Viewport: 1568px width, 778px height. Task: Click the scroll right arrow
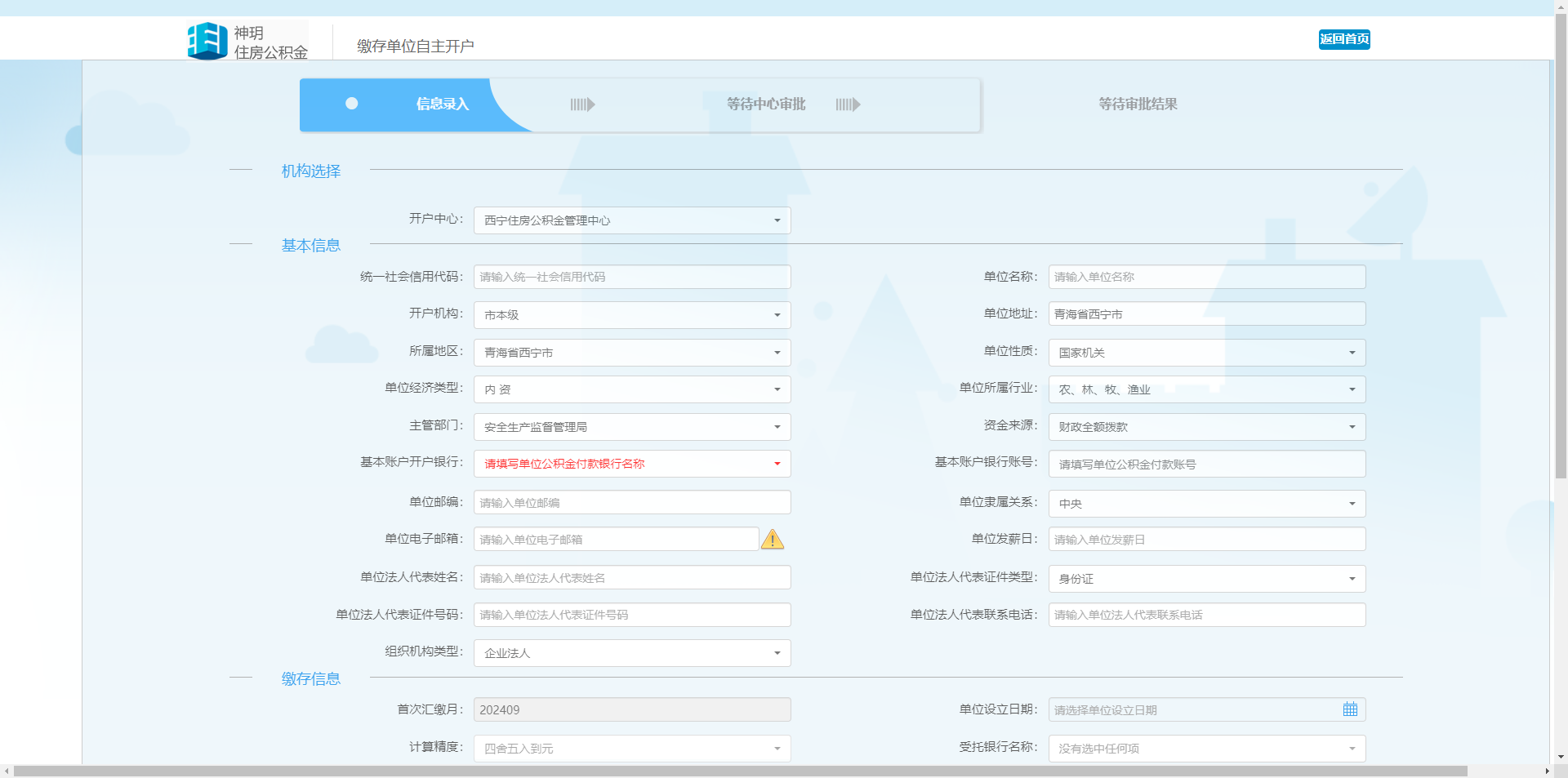click(1547, 771)
